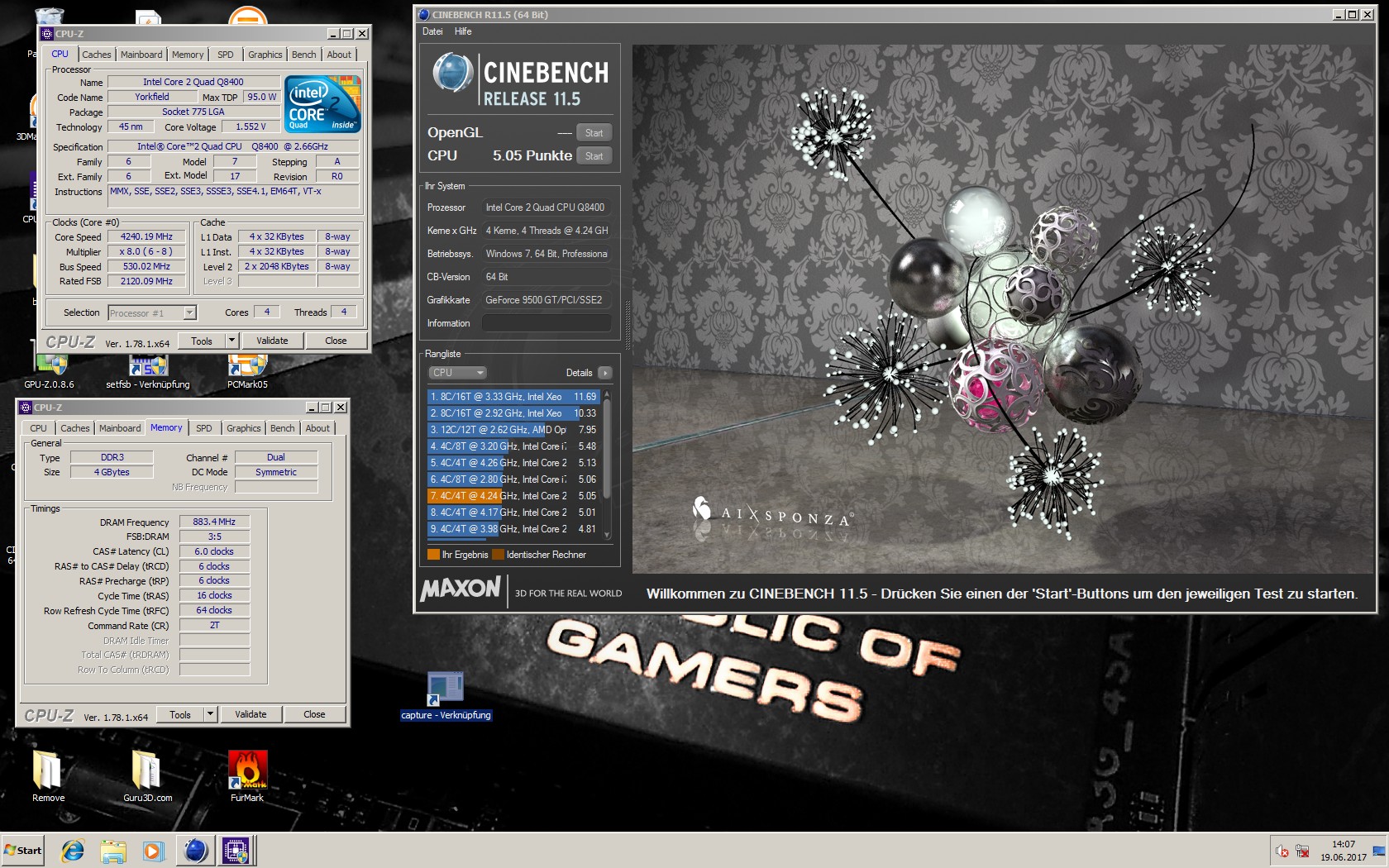The width and height of the screenshot is (1389, 868).
Task: Open the Windows Start button
Action: [x=23, y=850]
